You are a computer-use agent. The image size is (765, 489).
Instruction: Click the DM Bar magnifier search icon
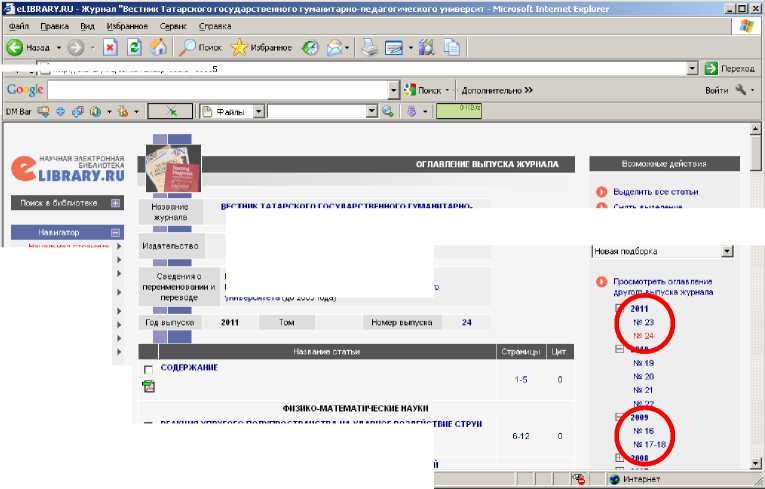point(388,112)
